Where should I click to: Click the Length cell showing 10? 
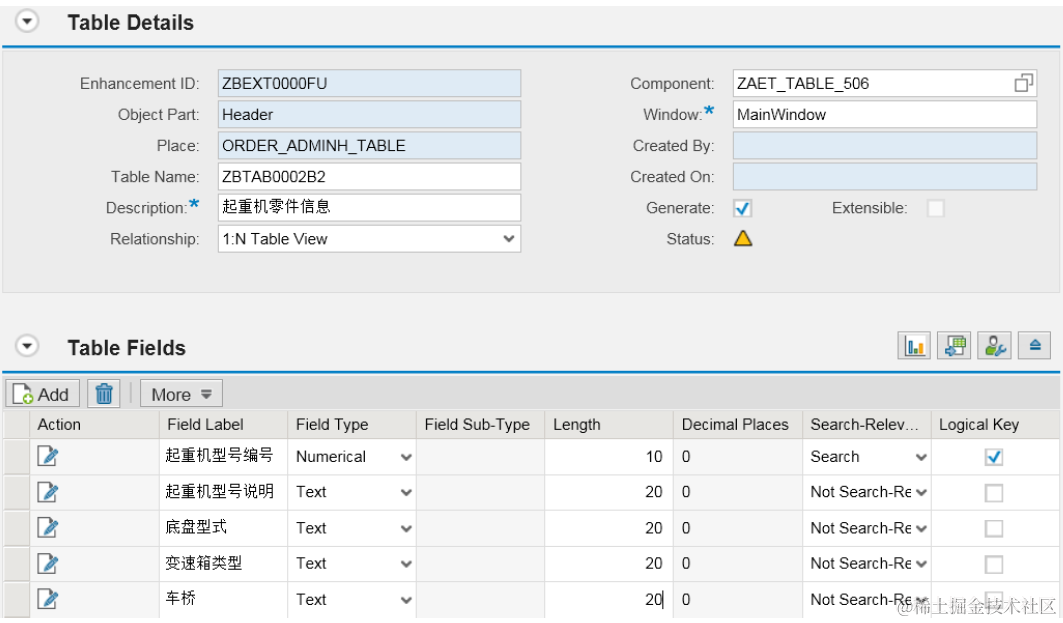(x=609, y=457)
